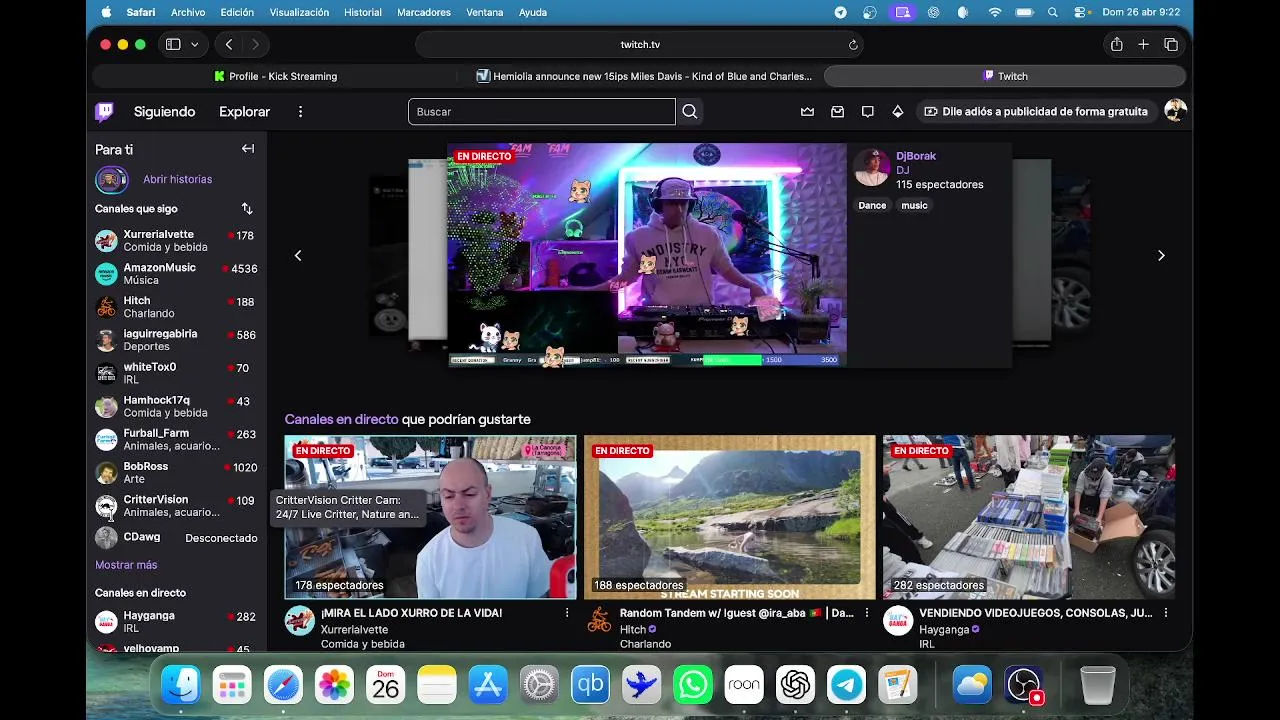Open Hayganga stream thumbnail
This screenshot has height=720, width=1280.
pyautogui.click(x=1028, y=517)
